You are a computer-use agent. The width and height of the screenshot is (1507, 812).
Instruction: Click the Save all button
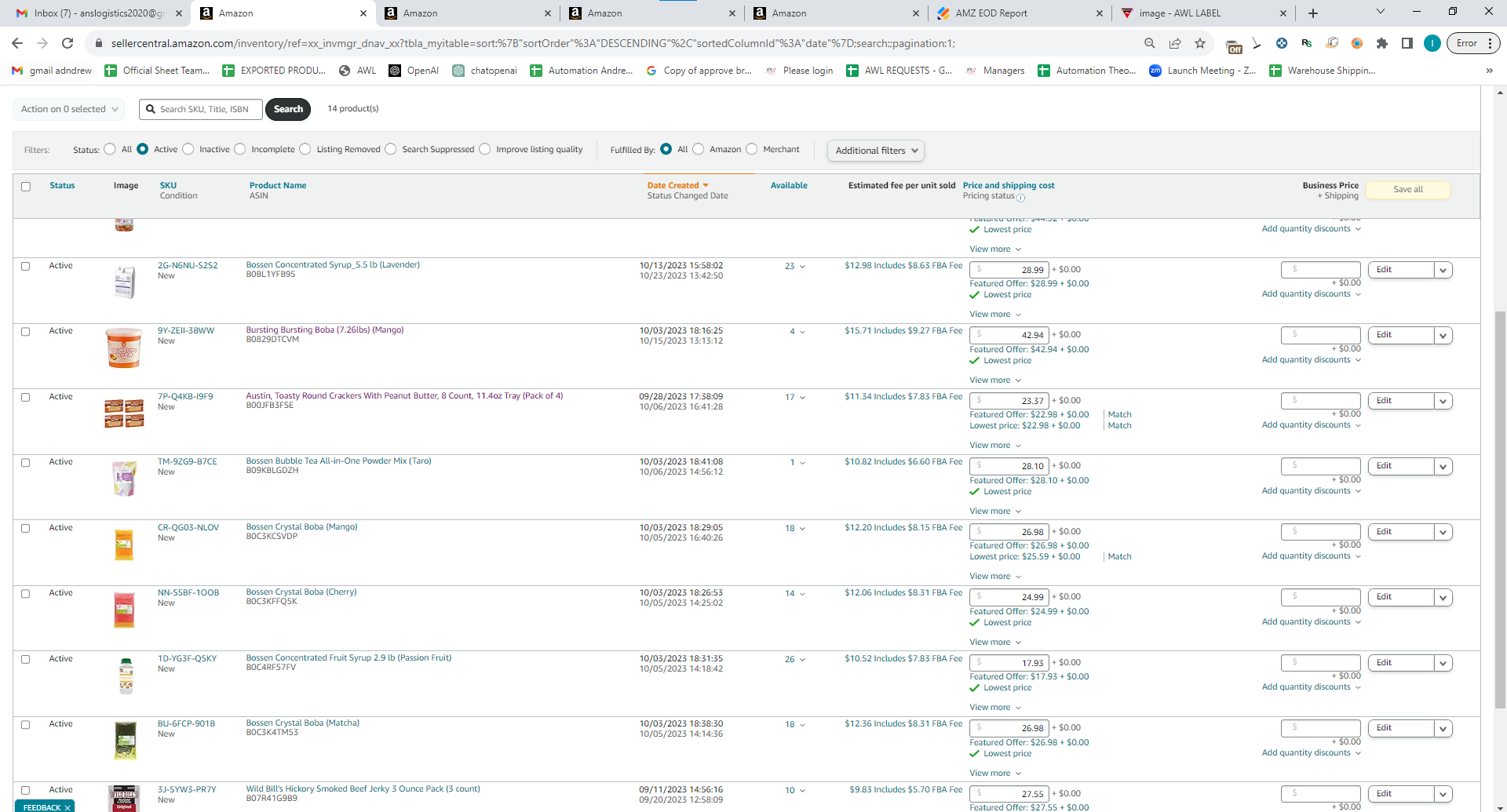(1408, 190)
